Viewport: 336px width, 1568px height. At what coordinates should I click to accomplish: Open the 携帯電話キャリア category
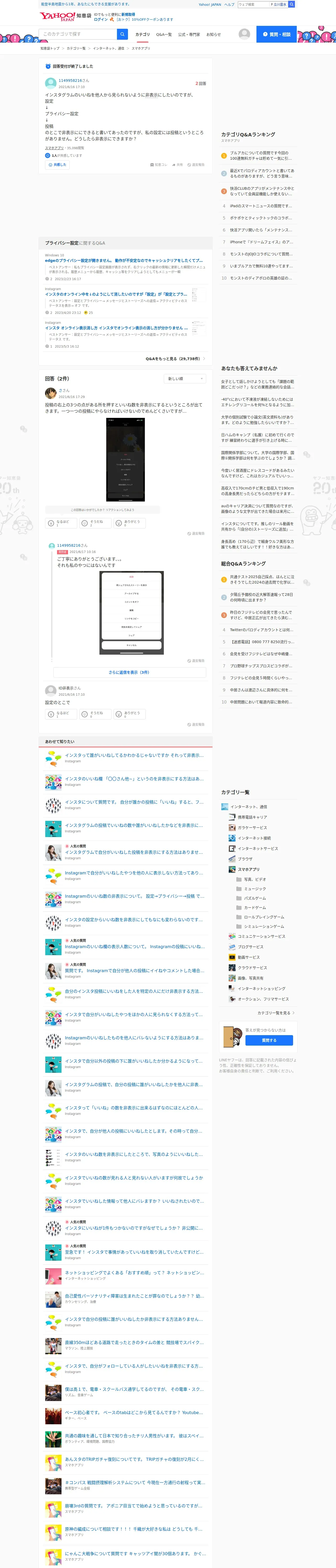pyautogui.click(x=248, y=817)
